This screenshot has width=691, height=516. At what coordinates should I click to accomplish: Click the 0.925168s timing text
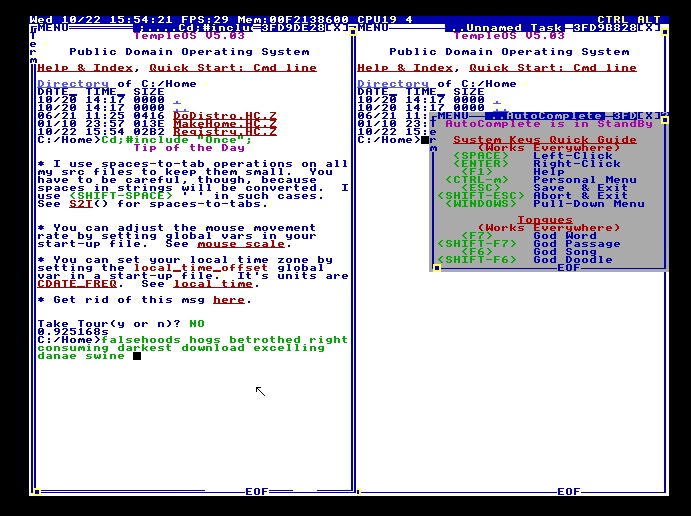pyautogui.click(x=73, y=332)
